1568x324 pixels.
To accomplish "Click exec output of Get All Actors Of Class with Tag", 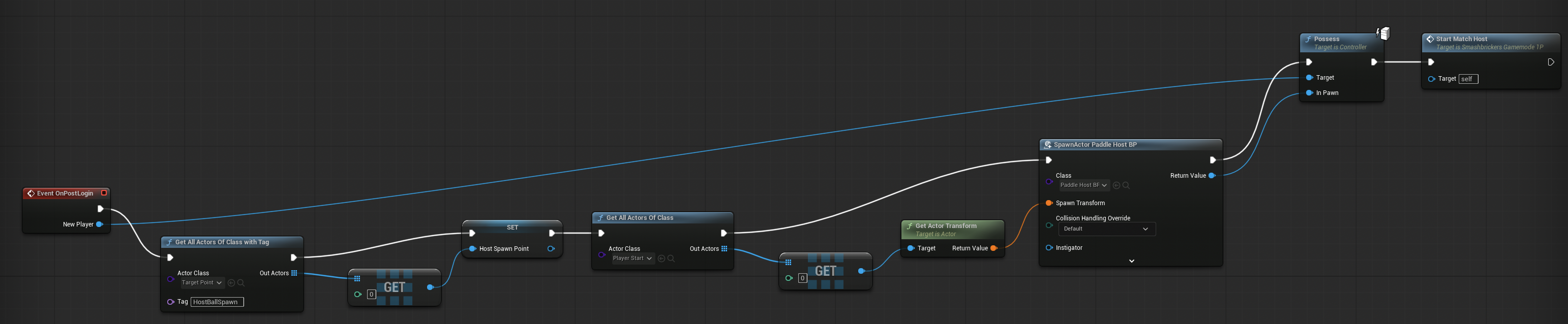I will click(293, 258).
